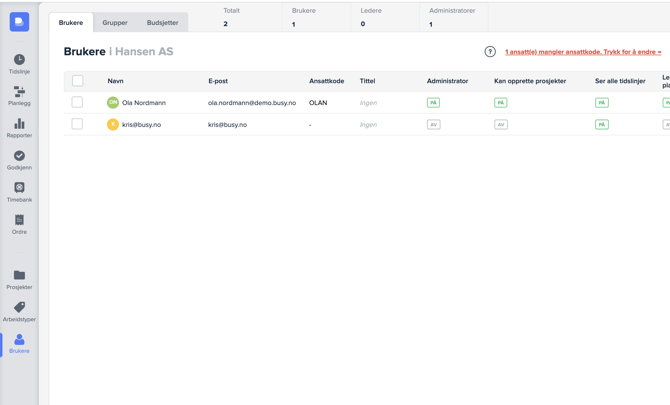Select all users with header checkbox
670x405 pixels.
click(78, 81)
